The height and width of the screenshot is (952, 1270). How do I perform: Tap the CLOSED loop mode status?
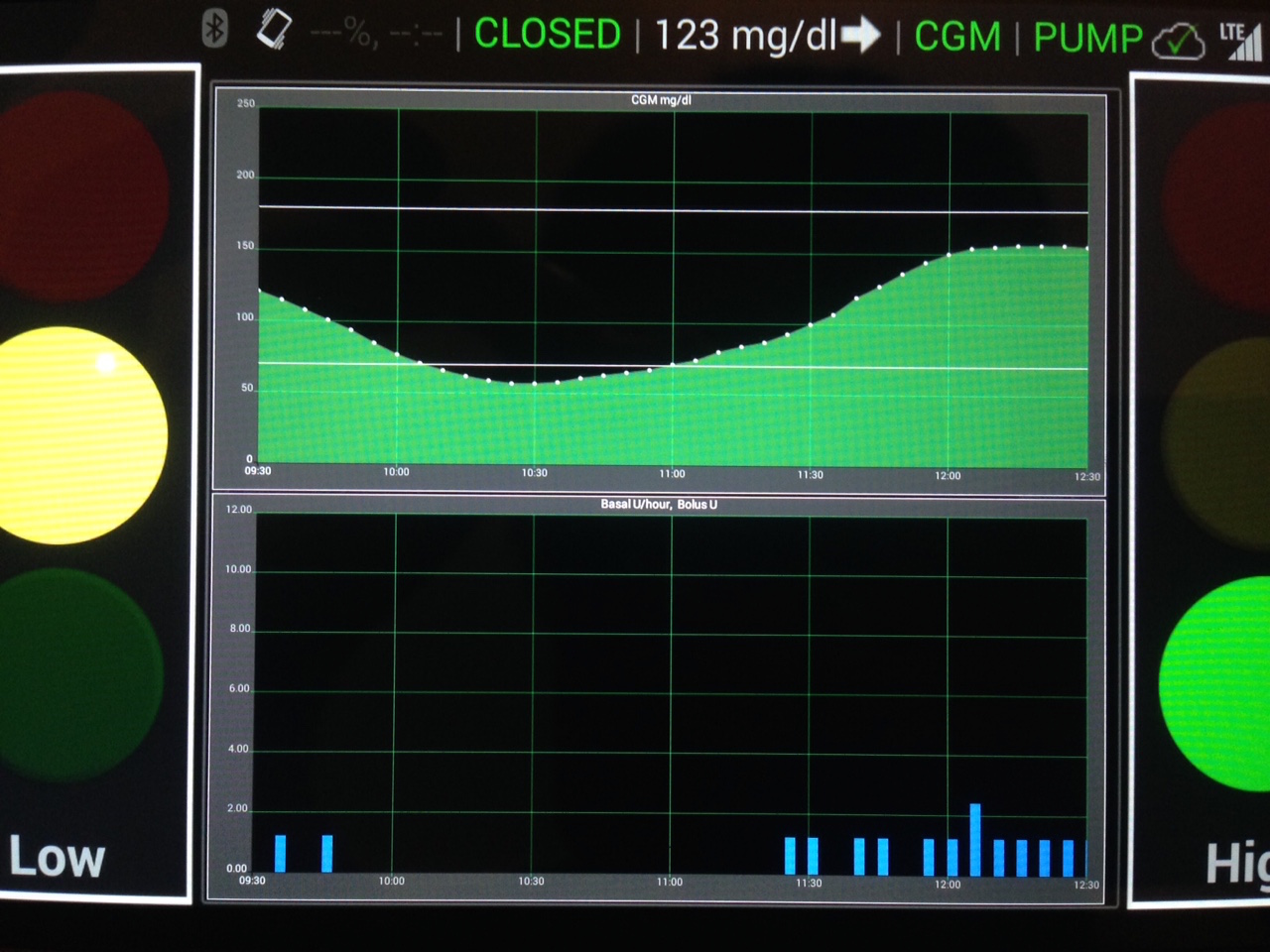547,35
